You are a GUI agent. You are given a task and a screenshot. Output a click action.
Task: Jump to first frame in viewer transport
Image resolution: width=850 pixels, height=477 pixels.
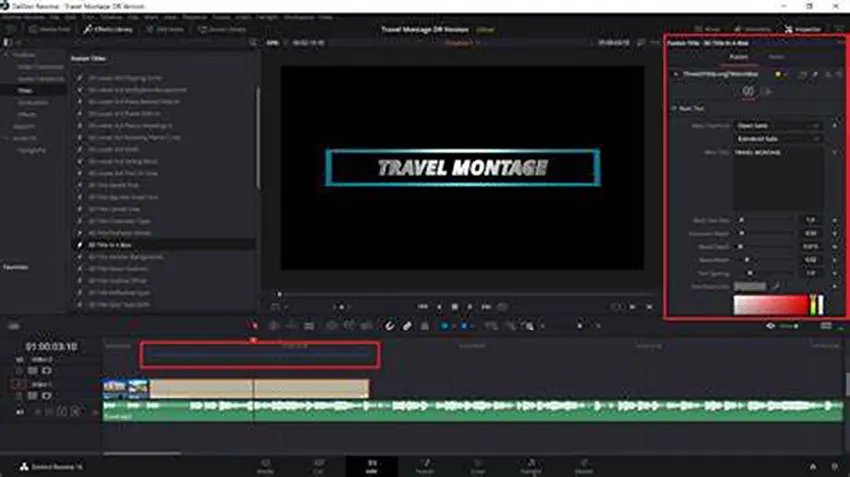point(422,307)
